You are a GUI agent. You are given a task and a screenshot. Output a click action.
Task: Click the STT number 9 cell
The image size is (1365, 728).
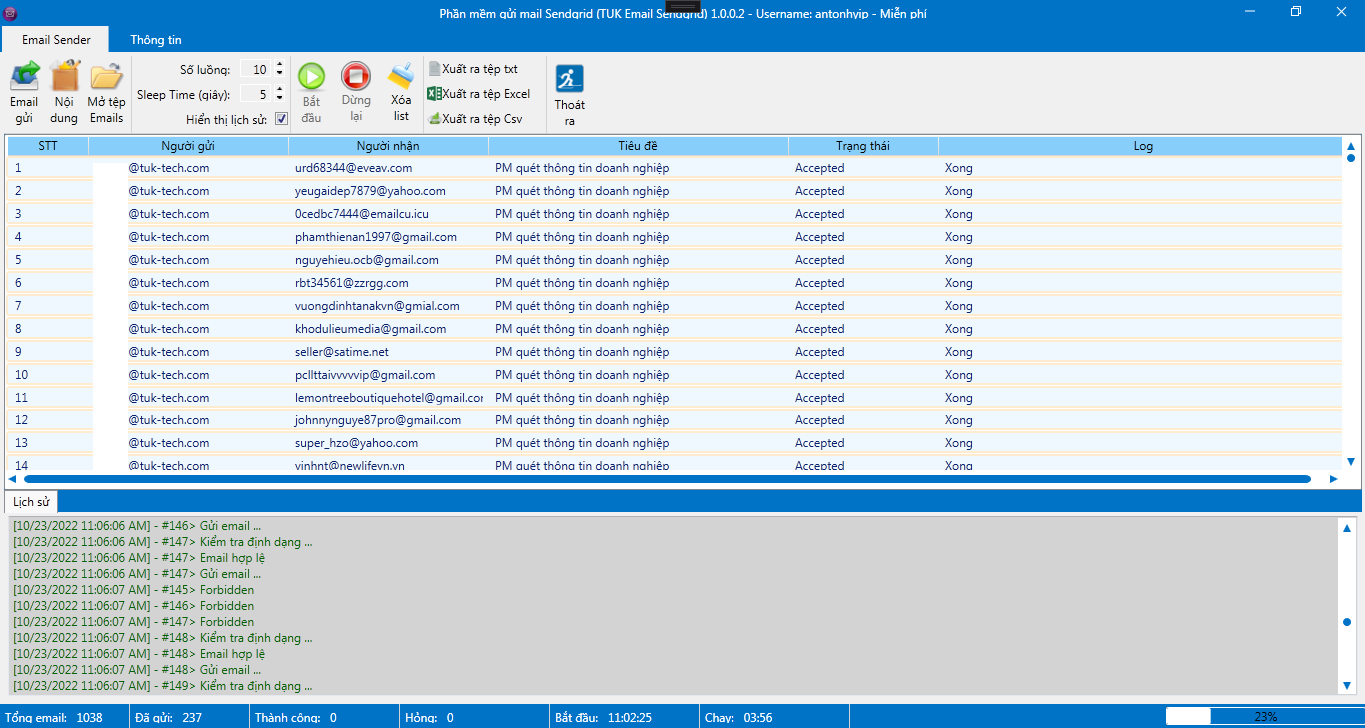[48, 352]
